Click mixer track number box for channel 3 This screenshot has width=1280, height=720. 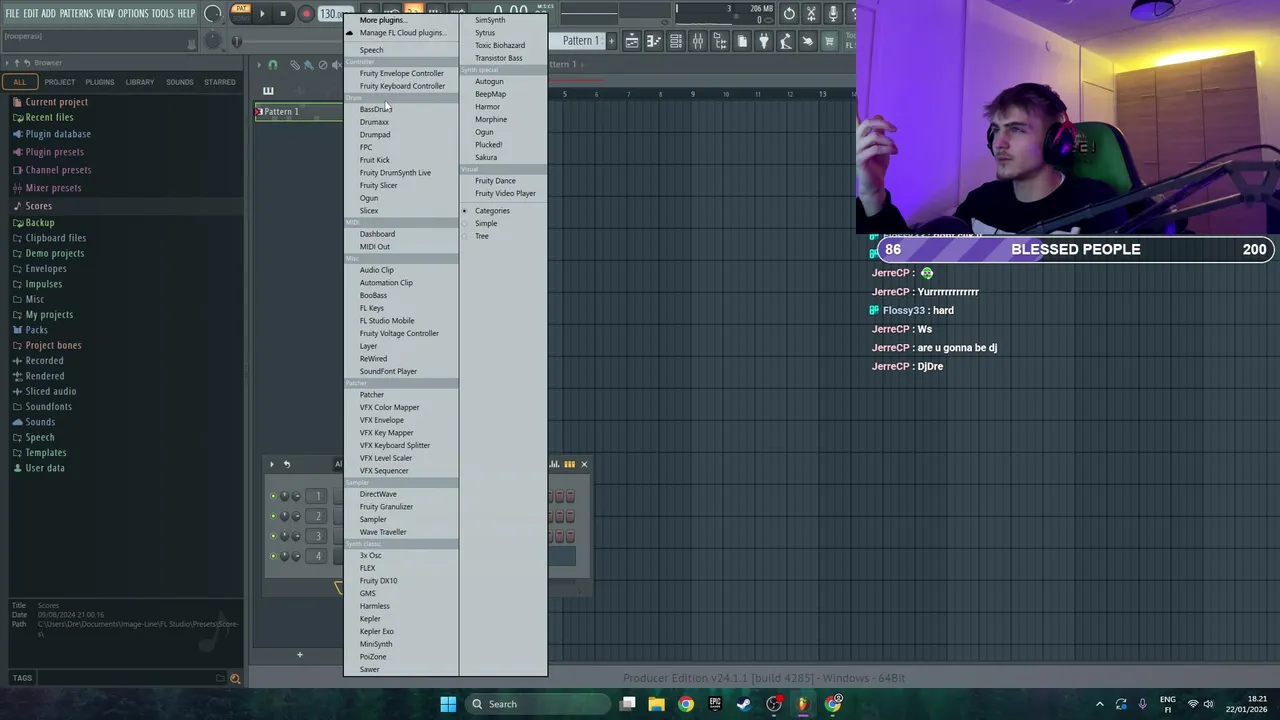click(318, 536)
